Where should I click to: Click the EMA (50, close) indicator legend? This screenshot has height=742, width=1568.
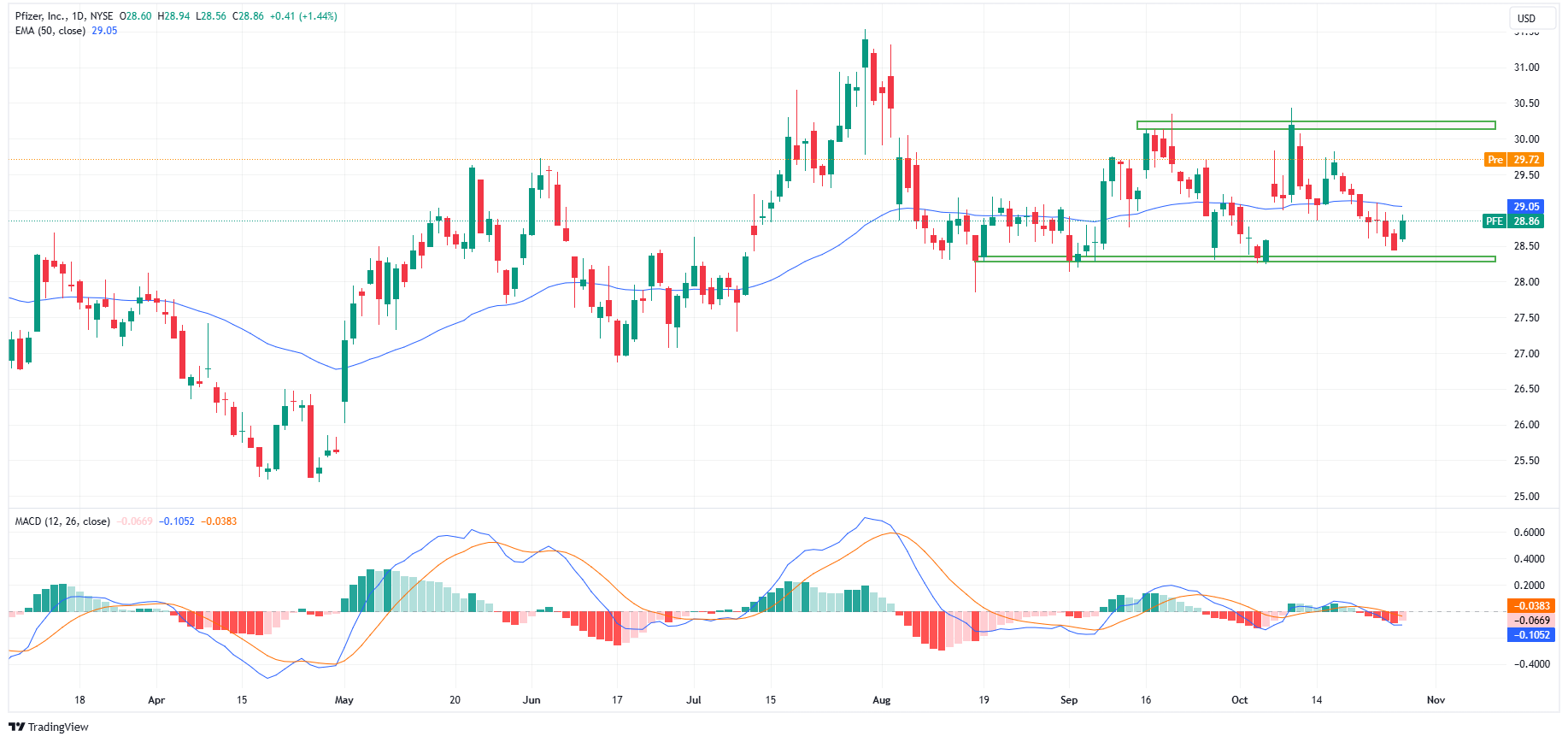point(50,31)
